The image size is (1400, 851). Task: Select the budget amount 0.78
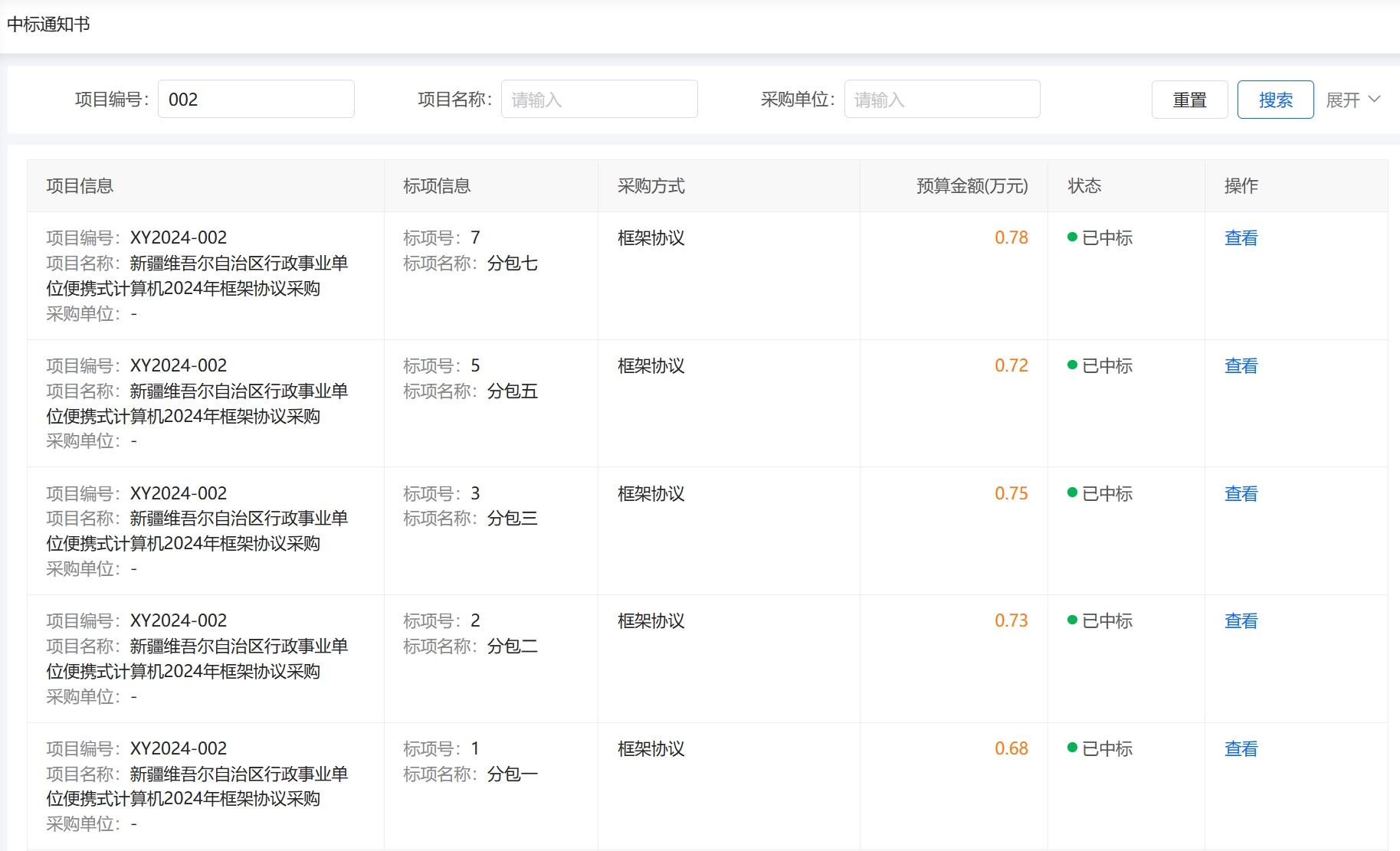[x=1011, y=238]
